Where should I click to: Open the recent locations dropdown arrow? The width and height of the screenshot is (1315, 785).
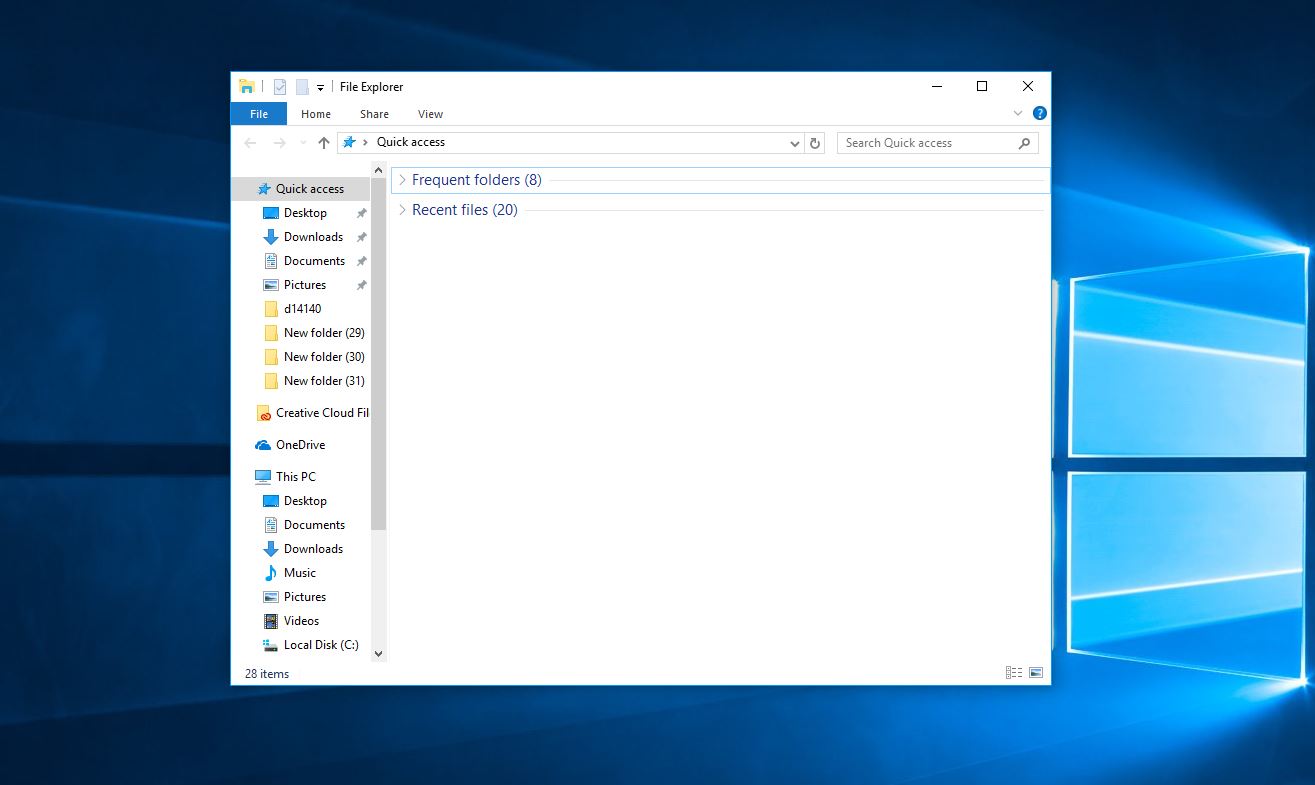303,143
